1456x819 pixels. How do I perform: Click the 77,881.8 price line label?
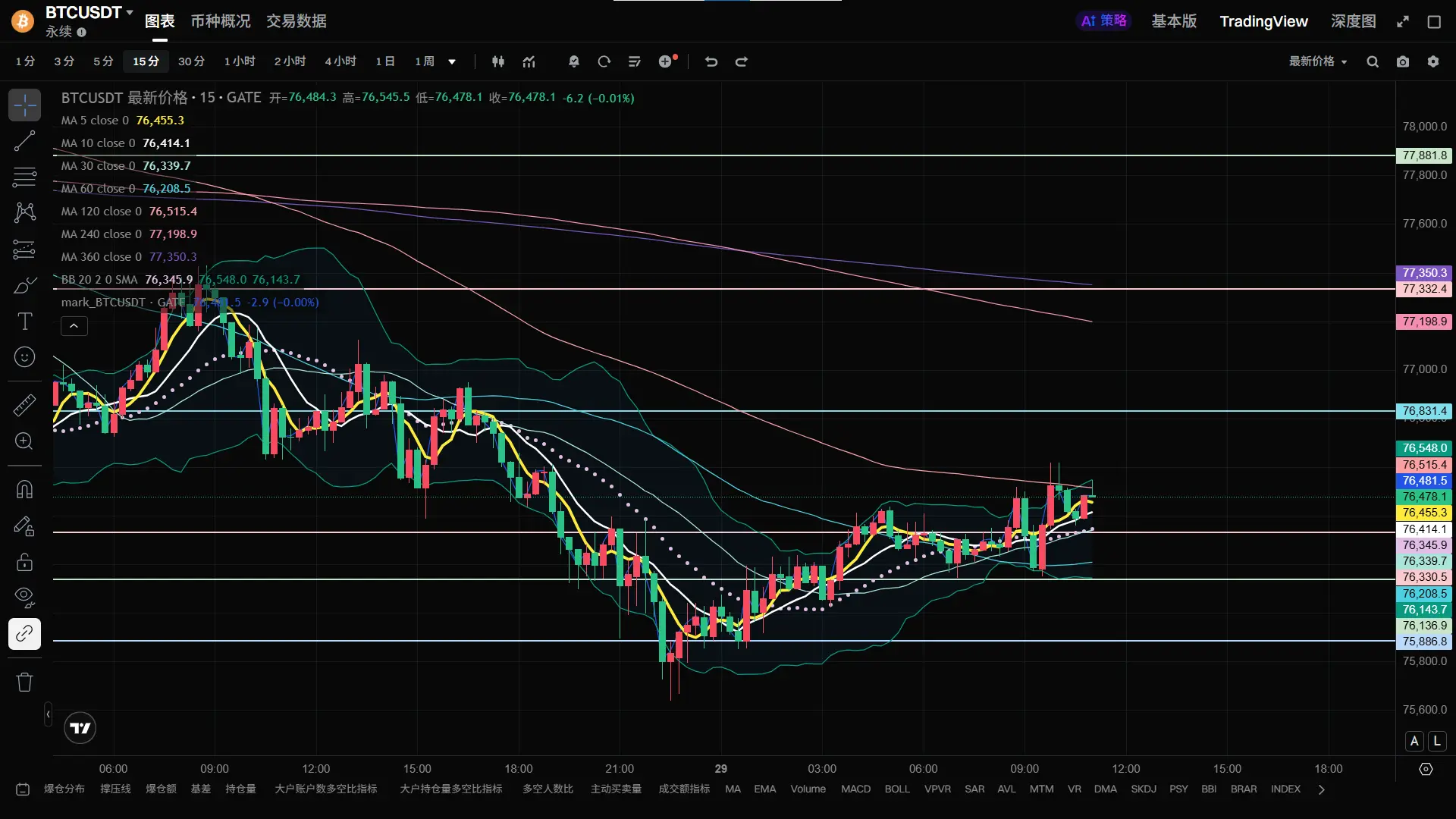pyautogui.click(x=1424, y=155)
